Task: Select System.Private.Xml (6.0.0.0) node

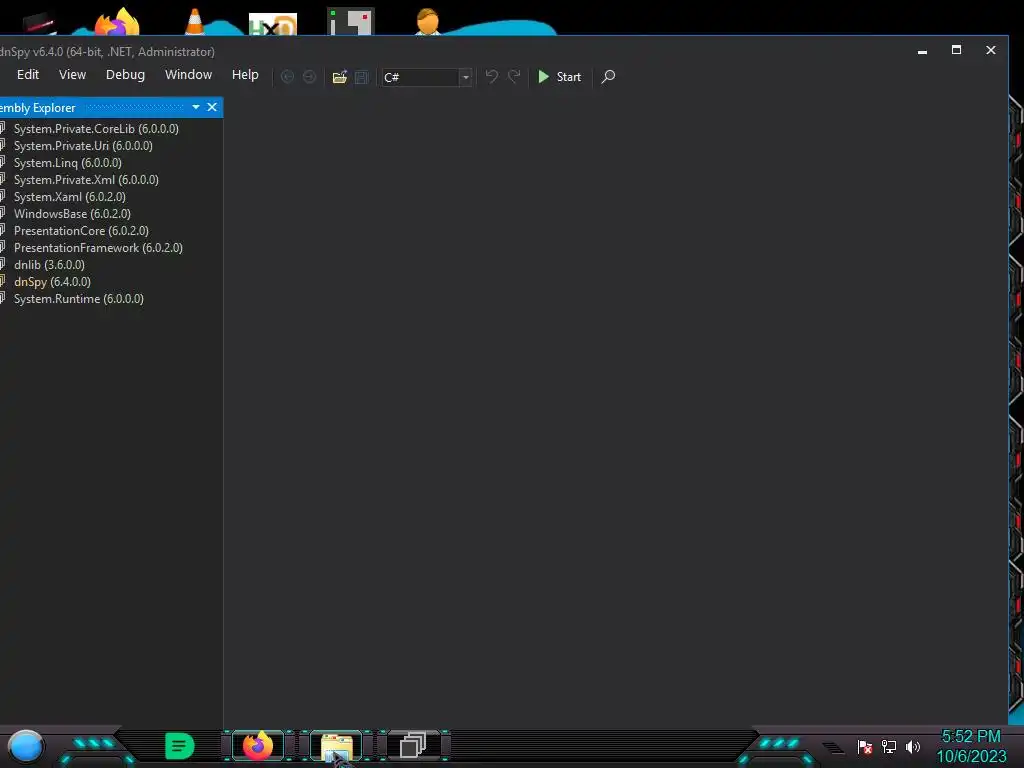Action: tap(86, 180)
